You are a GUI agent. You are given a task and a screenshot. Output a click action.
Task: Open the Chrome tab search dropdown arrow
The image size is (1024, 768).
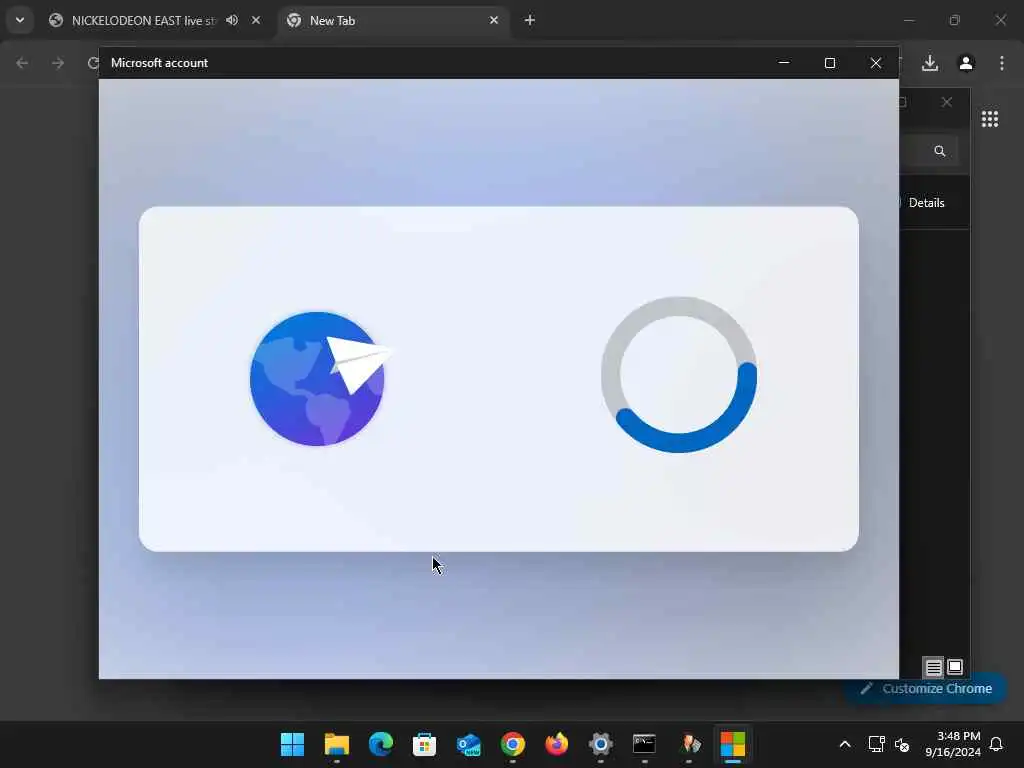tap(20, 20)
